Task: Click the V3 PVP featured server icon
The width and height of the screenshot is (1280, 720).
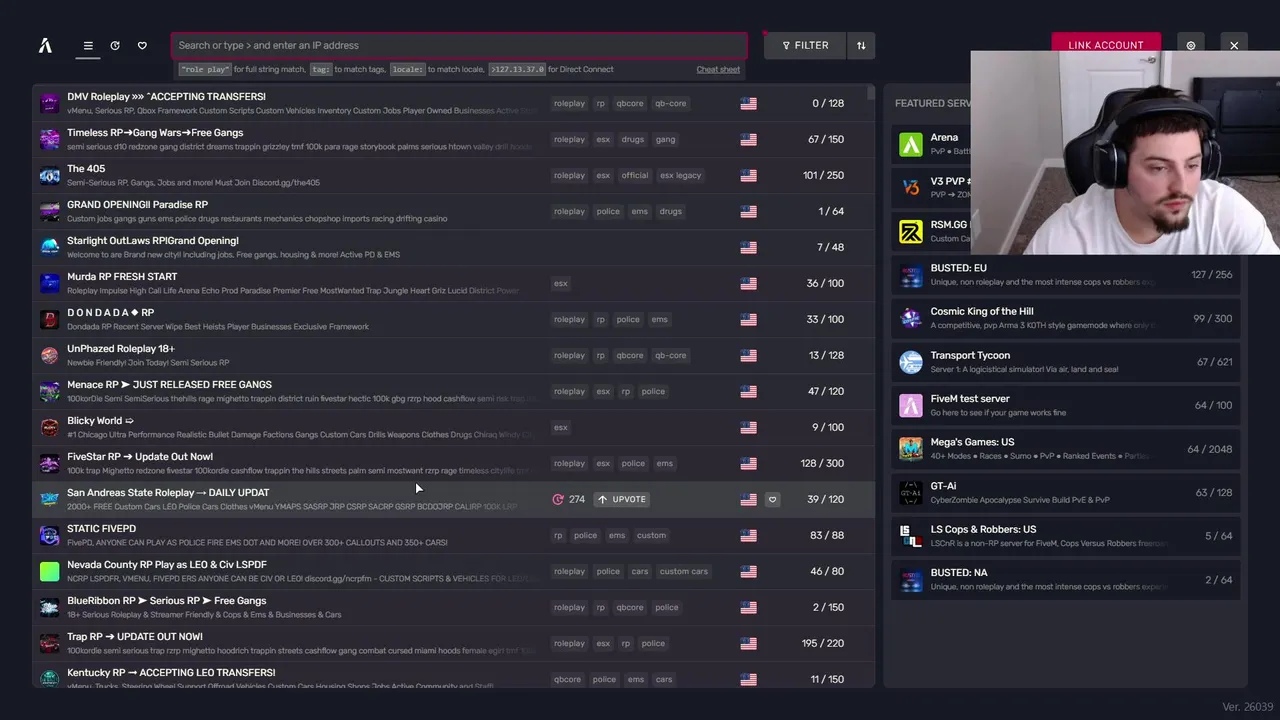Action: (x=910, y=188)
